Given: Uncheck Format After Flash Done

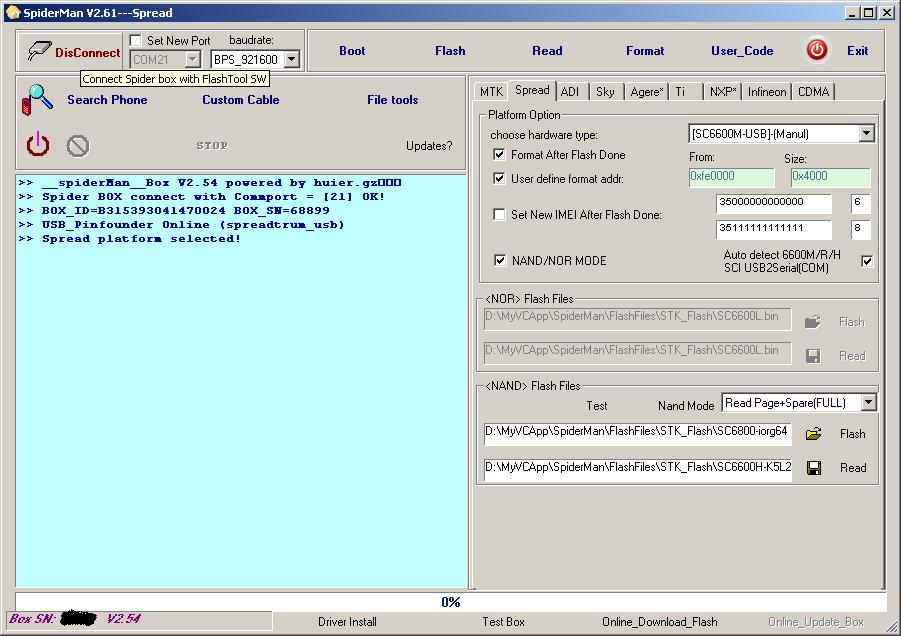Looking at the screenshot, I should [x=499, y=155].
